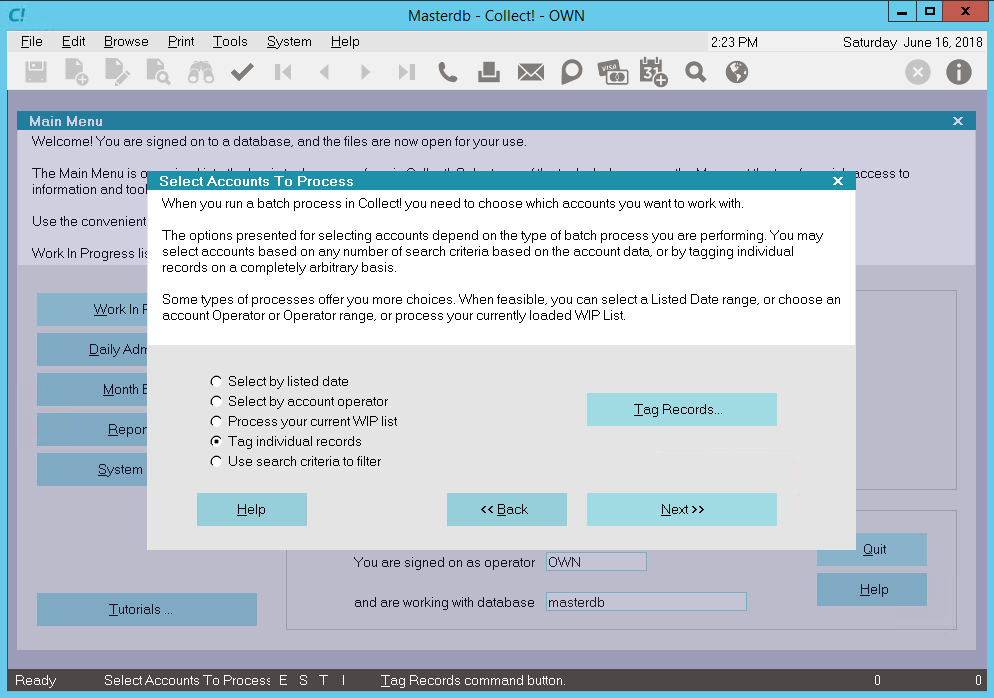Open the Browse menu
The image size is (994, 698).
126,41
